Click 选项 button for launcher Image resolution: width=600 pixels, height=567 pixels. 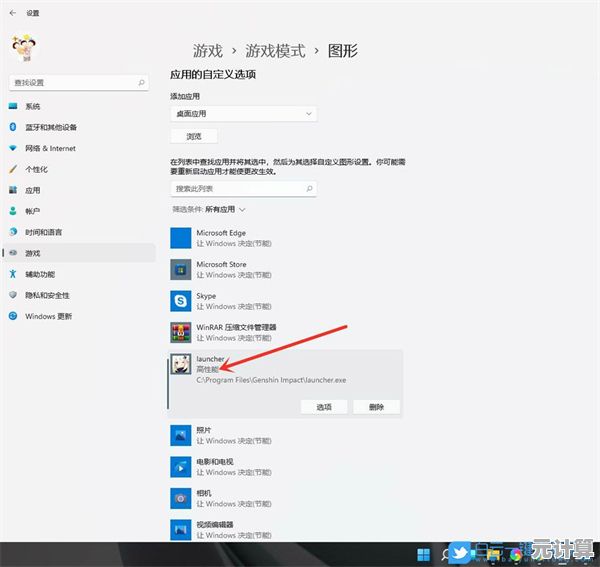[324, 407]
